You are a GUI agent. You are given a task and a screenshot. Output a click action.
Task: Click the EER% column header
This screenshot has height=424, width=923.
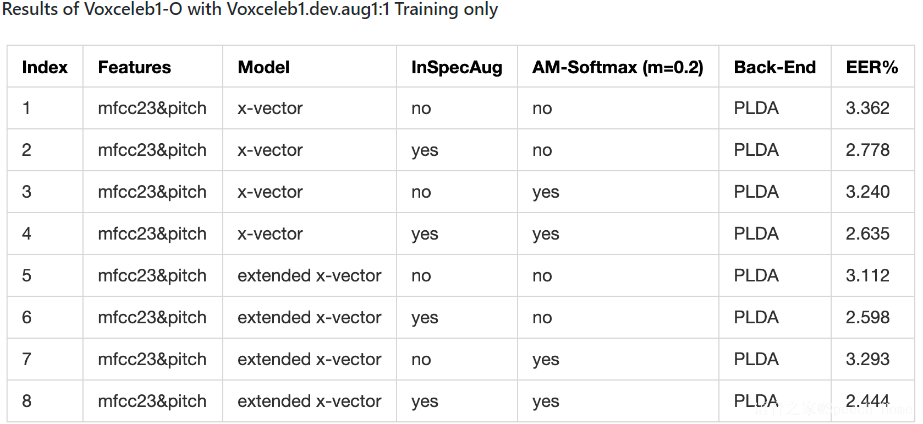pos(871,68)
